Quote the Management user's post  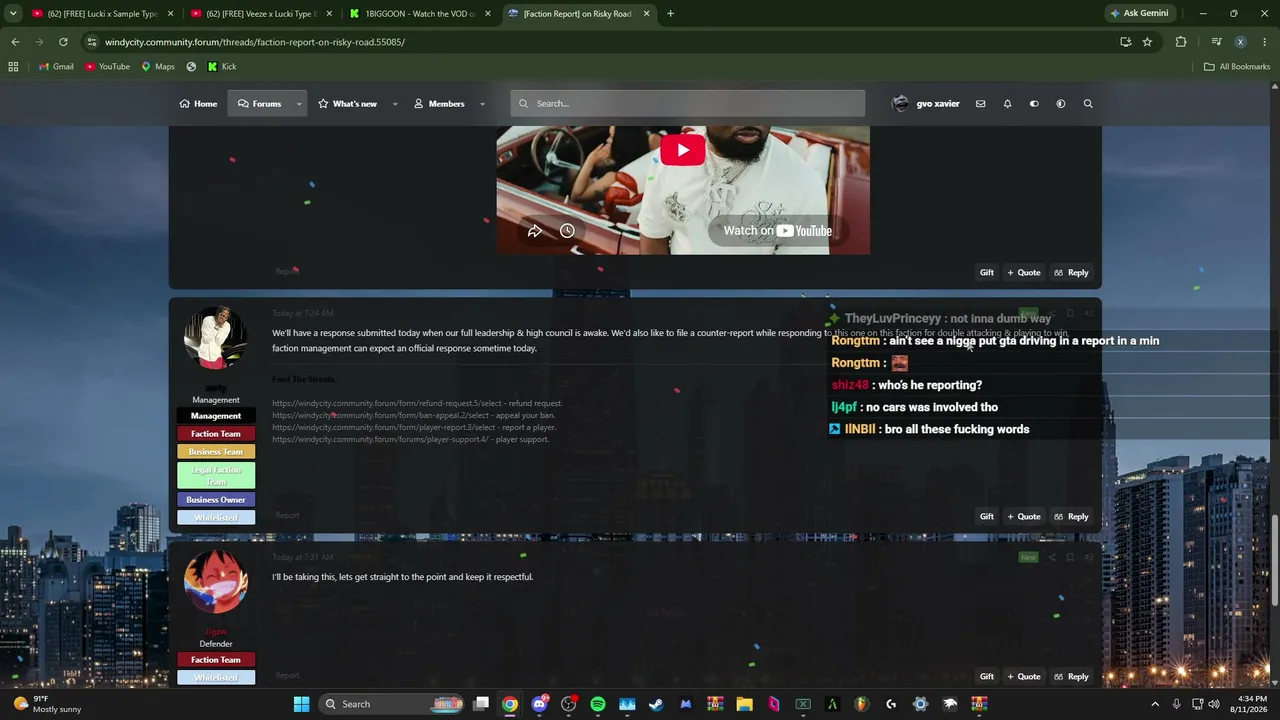[x=1024, y=517]
